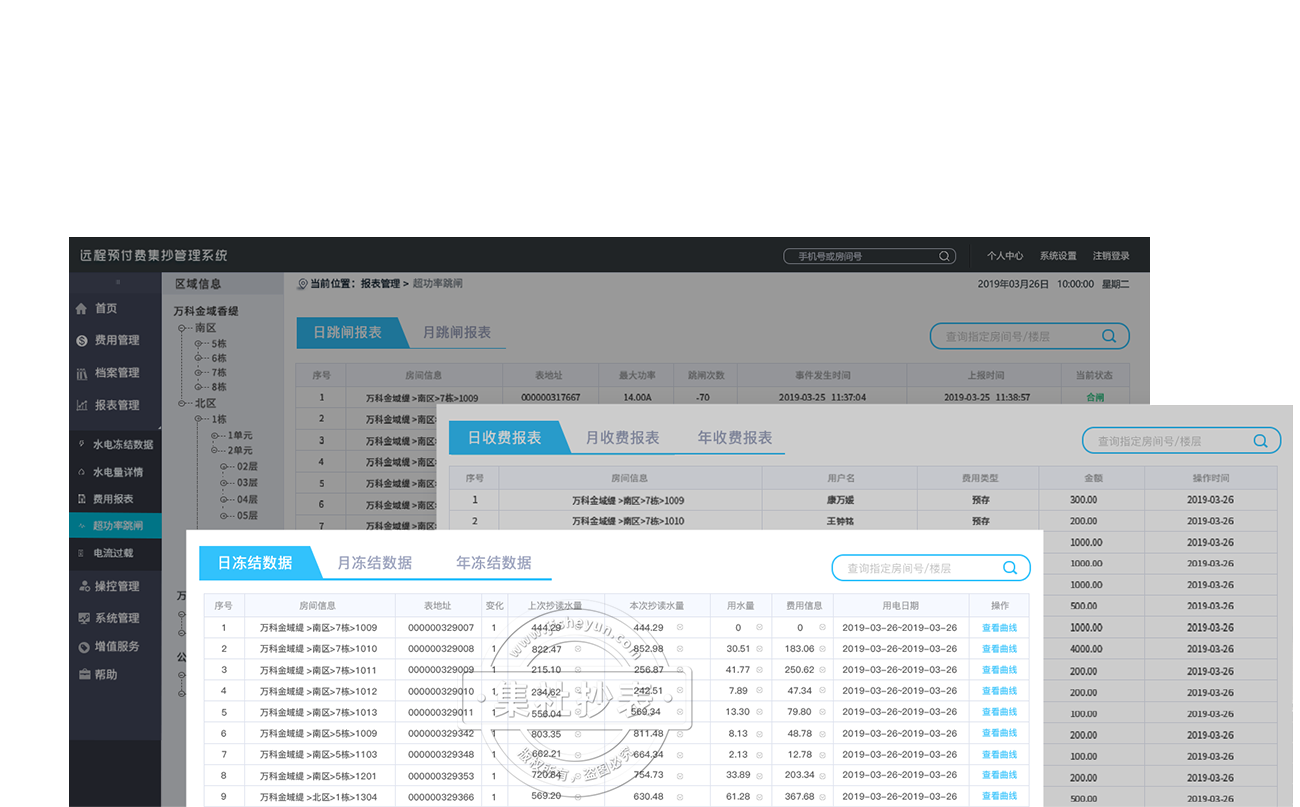1300x807 pixels.
Task: Click the 手机号或房间号 search field
Action: tap(862, 256)
